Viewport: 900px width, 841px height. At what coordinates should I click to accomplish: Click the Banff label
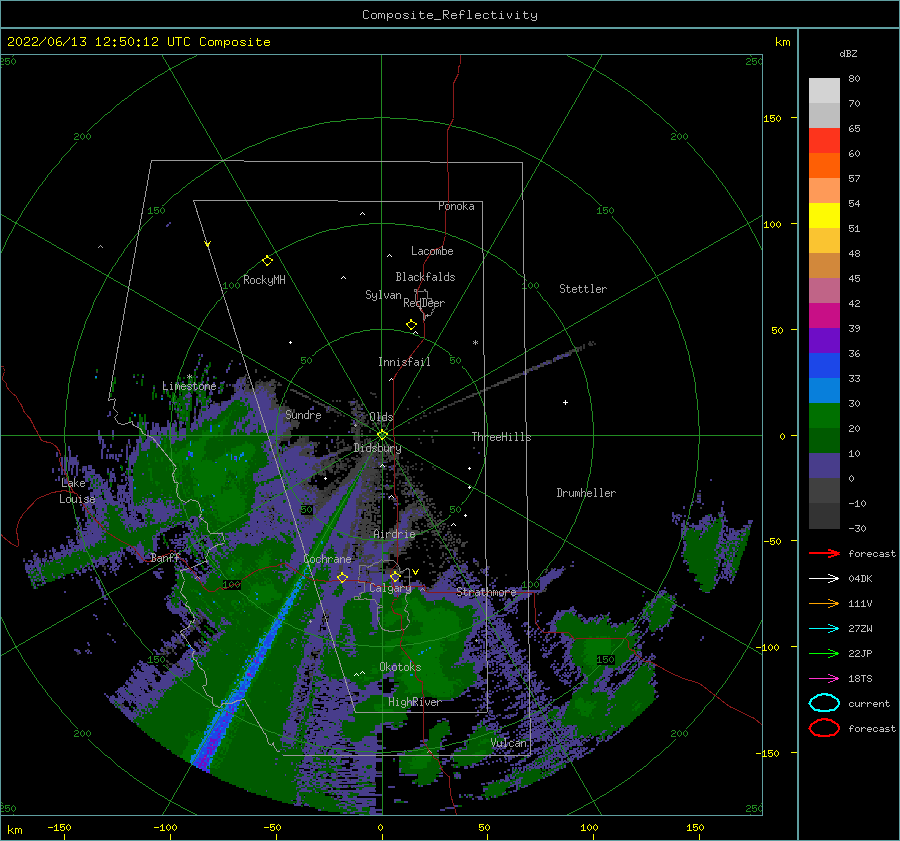point(165,557)
